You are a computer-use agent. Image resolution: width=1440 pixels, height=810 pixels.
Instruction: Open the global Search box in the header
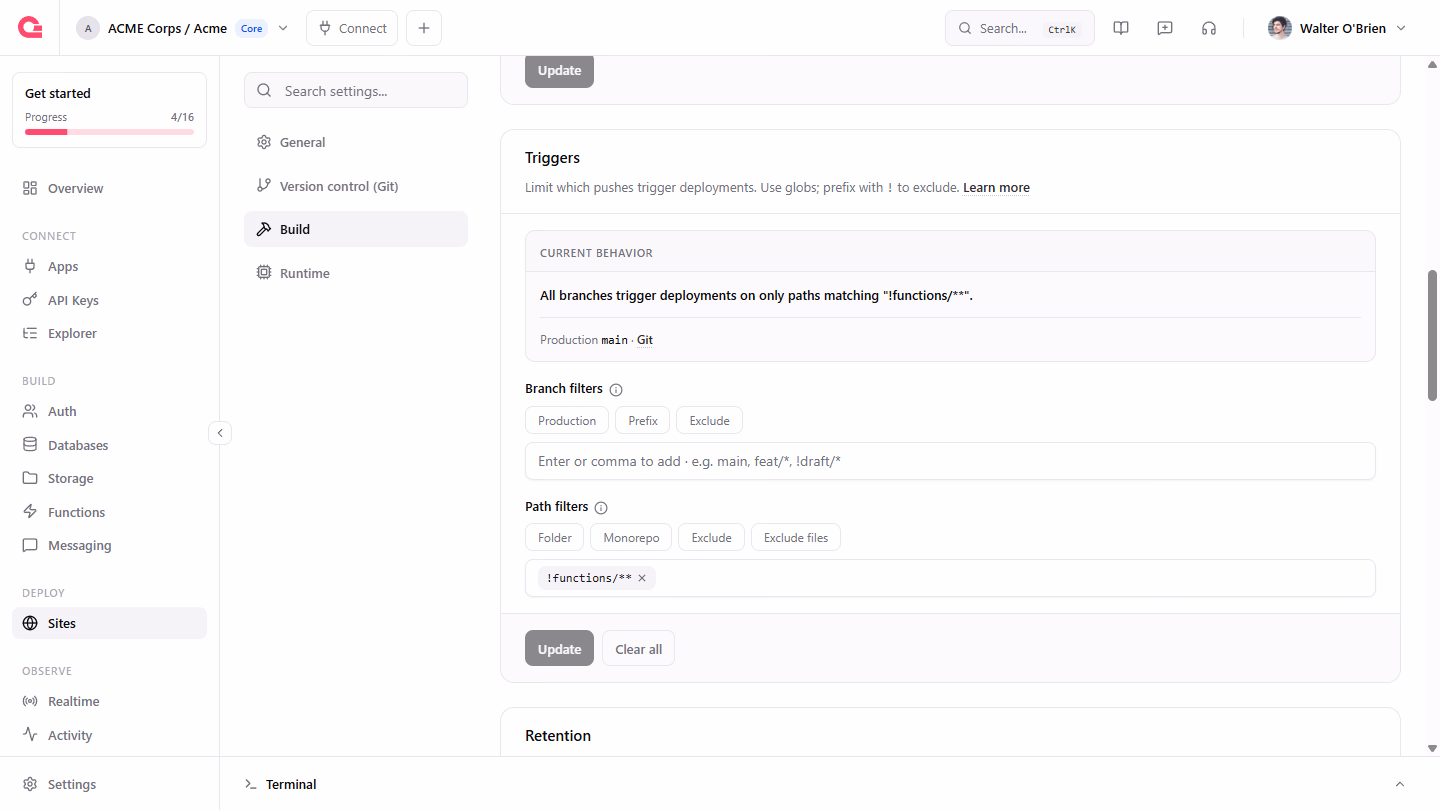point(1020,28)
